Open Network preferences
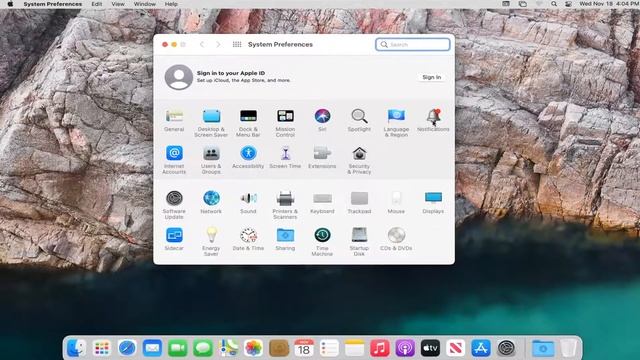This screenshot has width=640, height=360. coord(211,202)
